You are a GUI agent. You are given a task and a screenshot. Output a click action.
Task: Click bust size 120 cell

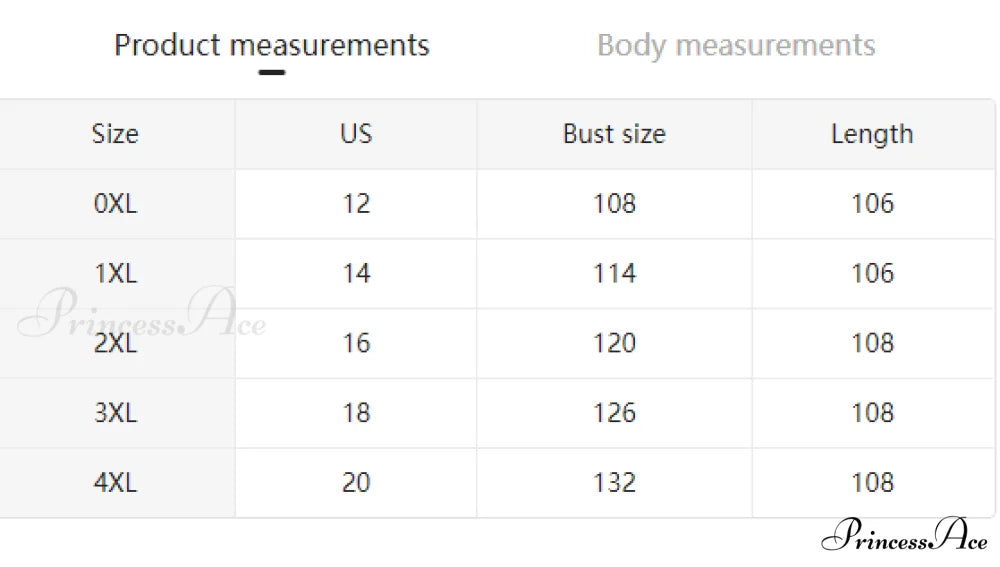(x=614, y=343)
